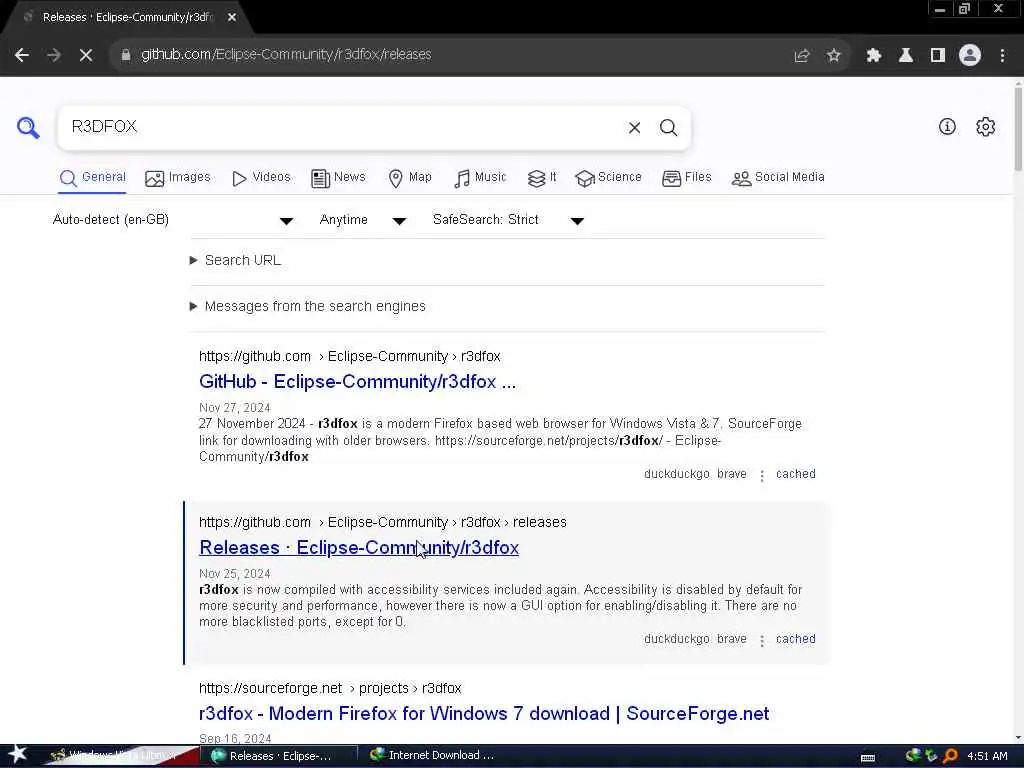Screen dimensions: 1024x768
Task: Submit search using magnifier button
Action: pos(668,128)
